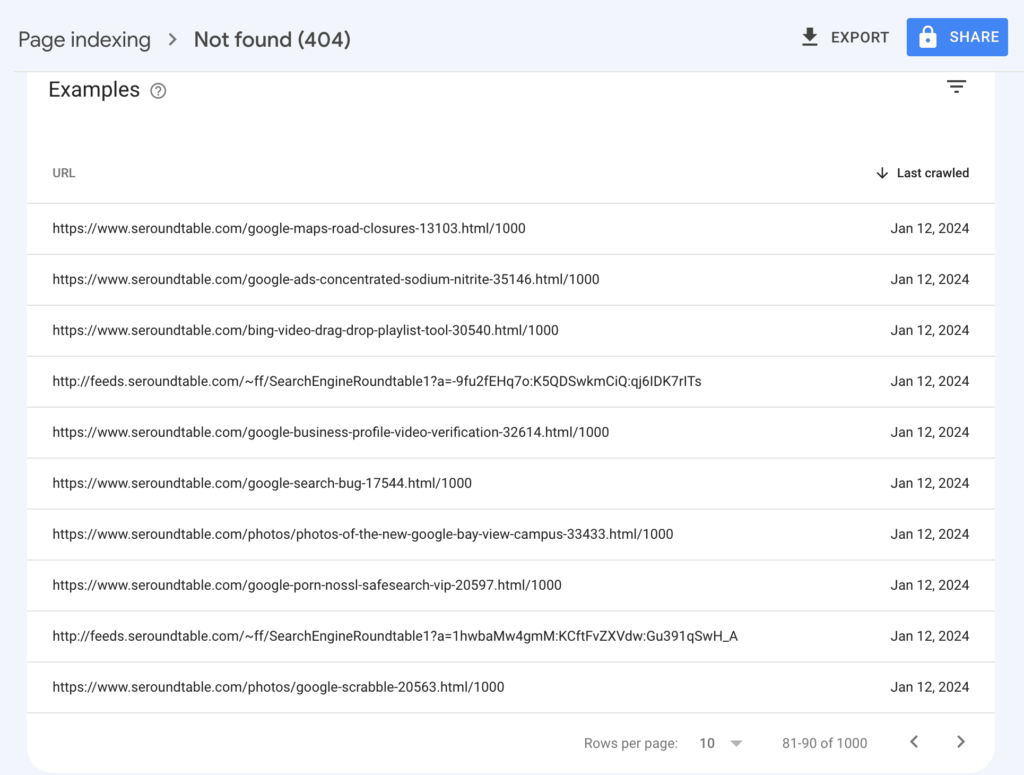The height and width of the screenshot is (775, 1024).
Task: Select the google-maps-road-closures URL row
Action: point(289,228)
